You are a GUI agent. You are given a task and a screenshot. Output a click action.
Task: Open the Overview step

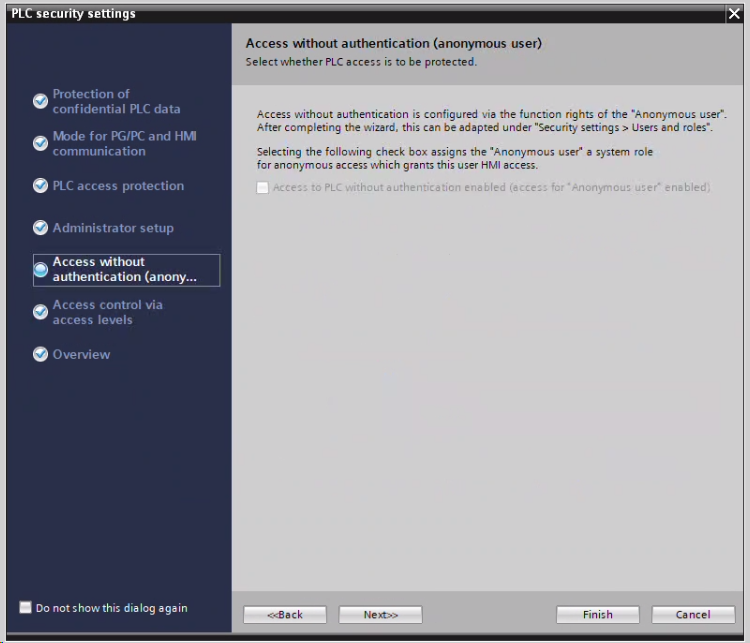(81, 355)
